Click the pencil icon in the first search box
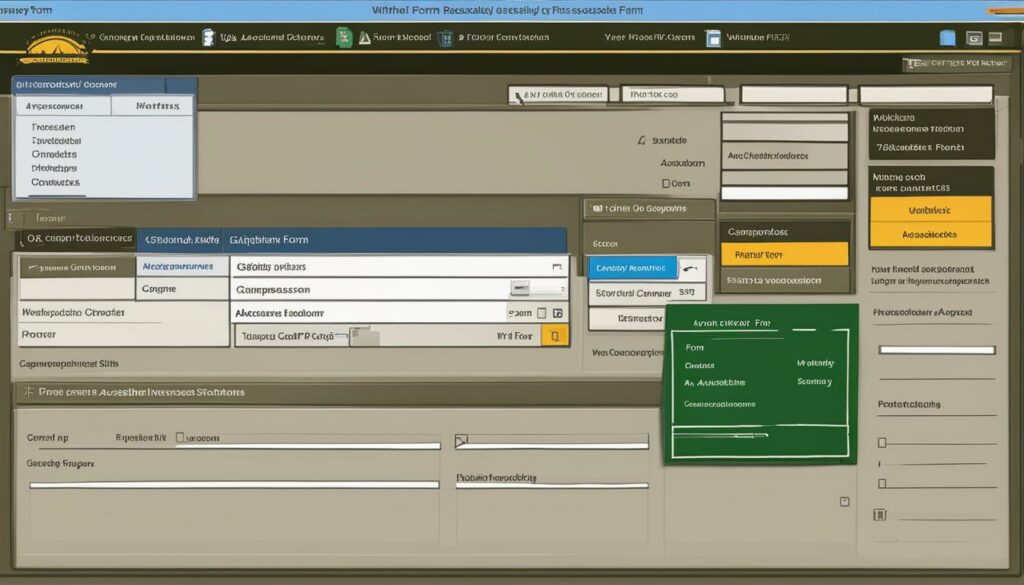1024x585 pixels. (x=519, y=97)
